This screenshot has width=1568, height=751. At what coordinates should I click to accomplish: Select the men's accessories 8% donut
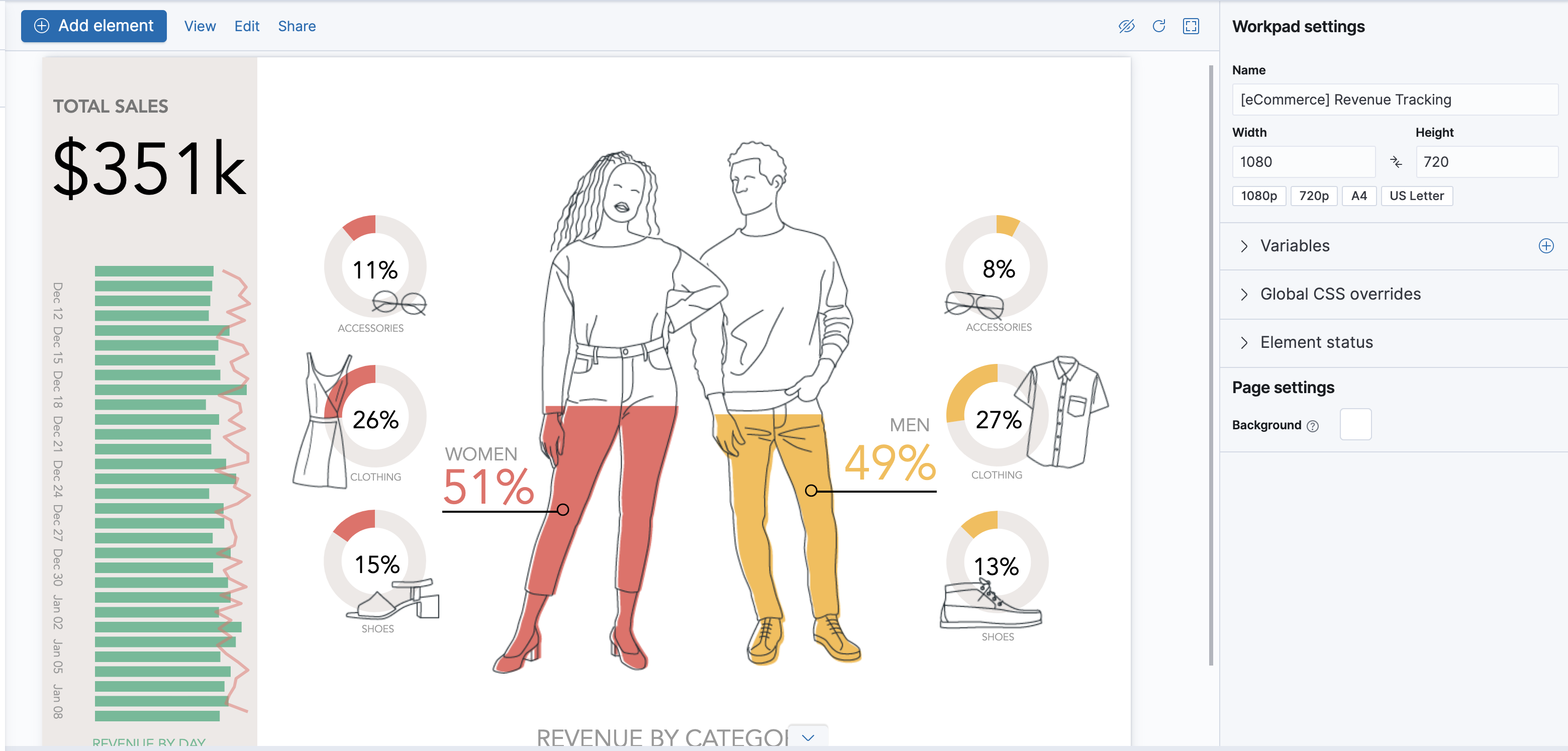[997, 266]
